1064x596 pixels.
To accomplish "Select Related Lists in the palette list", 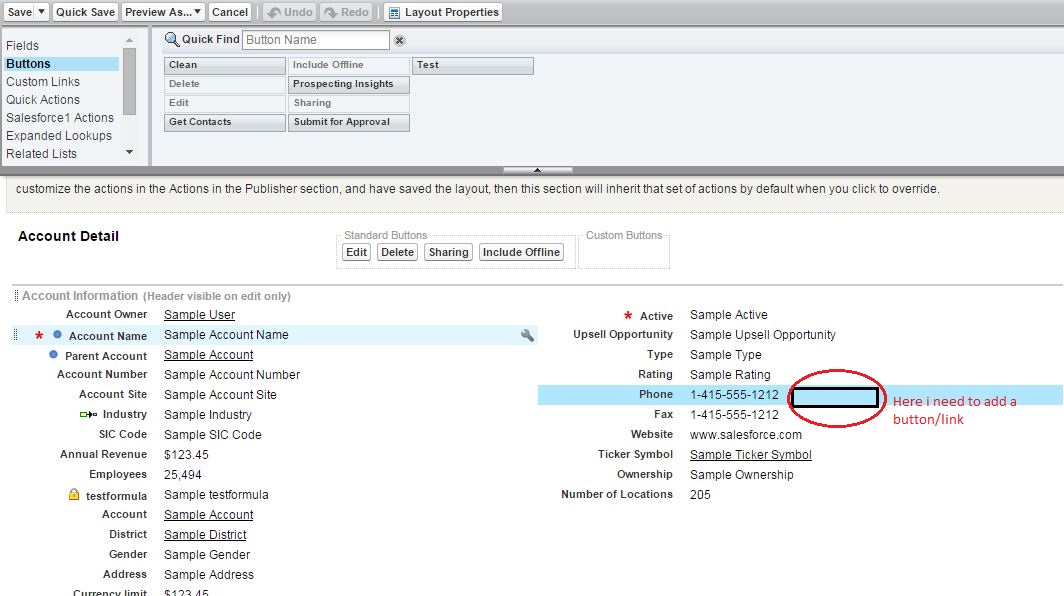I will pyautogui.click(x=41, y=153).
